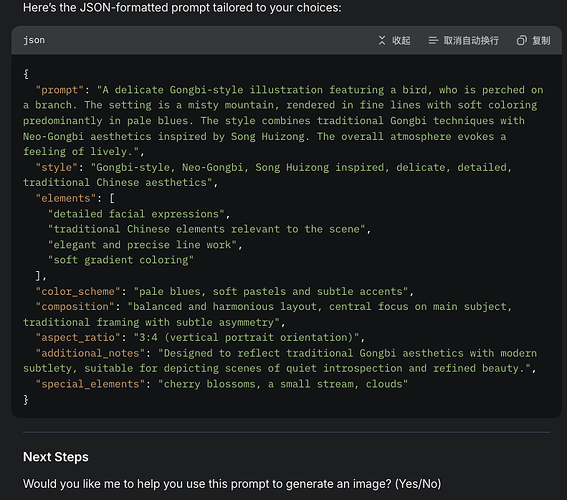The width and height of the screenshot is (567, 500).
Task: Copy the code using the 复制 label
Action: click(541, 40)
